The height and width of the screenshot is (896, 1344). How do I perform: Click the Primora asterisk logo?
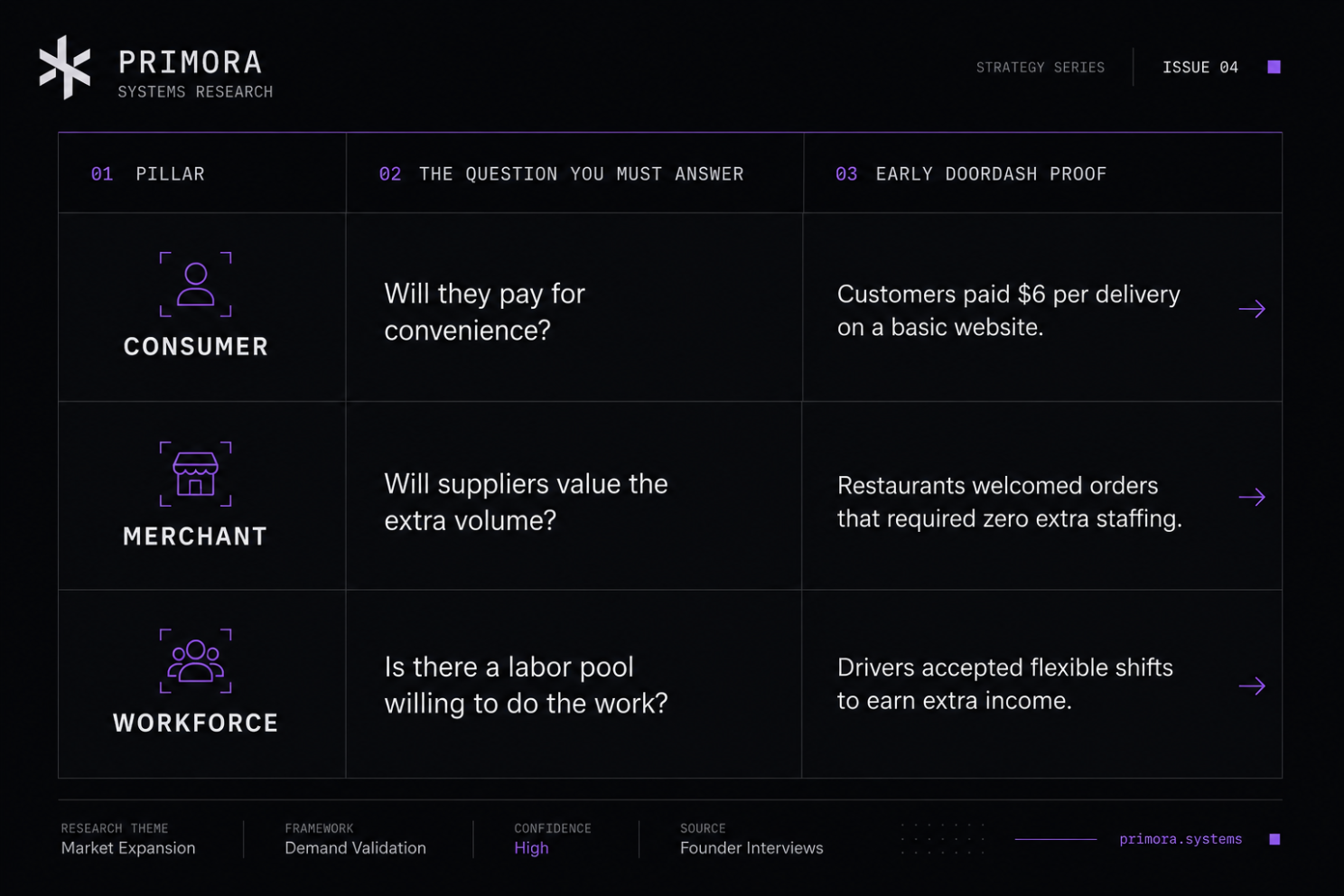tap(65, 68)
